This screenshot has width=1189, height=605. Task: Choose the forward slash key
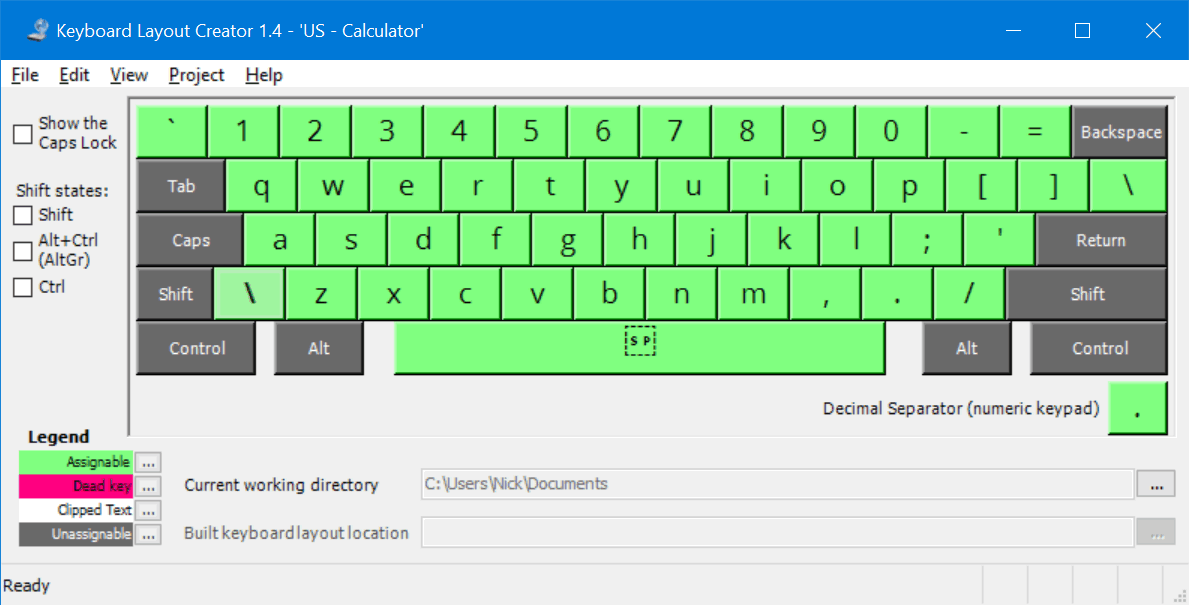coord(969,293)
